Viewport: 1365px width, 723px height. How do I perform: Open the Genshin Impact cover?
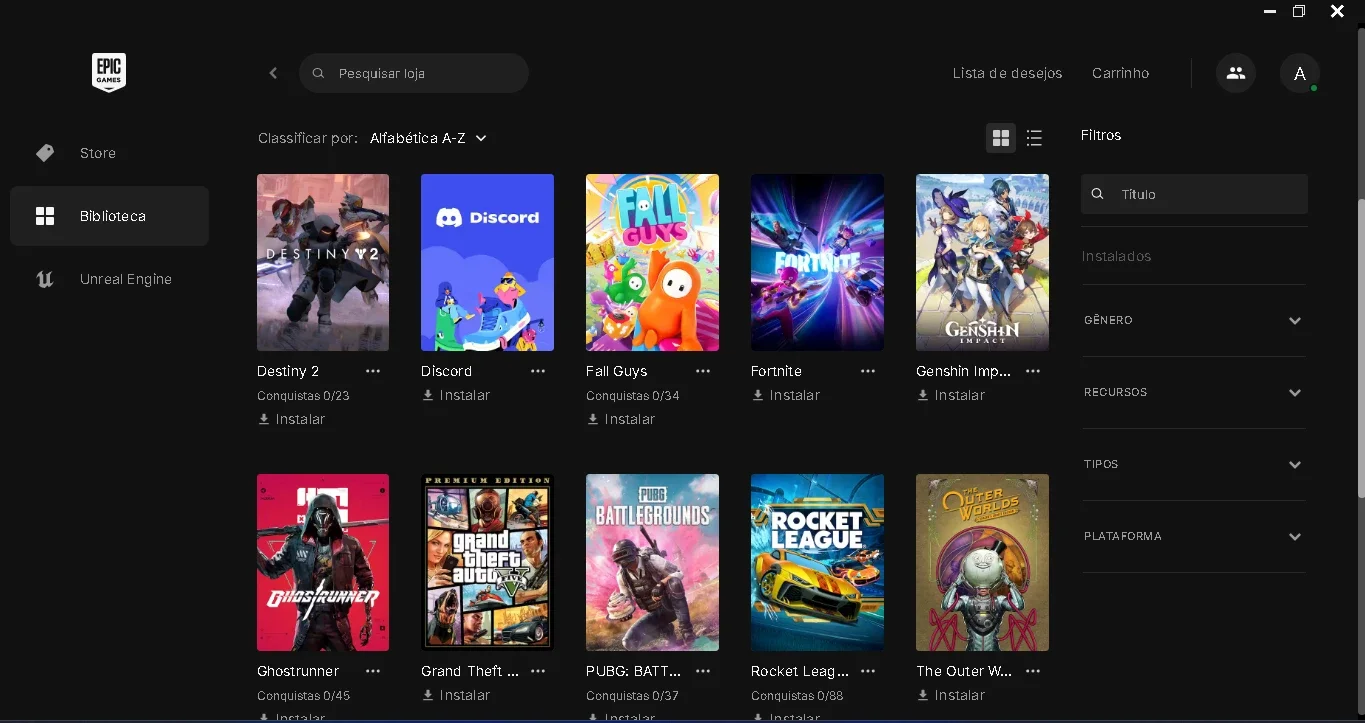982,262
